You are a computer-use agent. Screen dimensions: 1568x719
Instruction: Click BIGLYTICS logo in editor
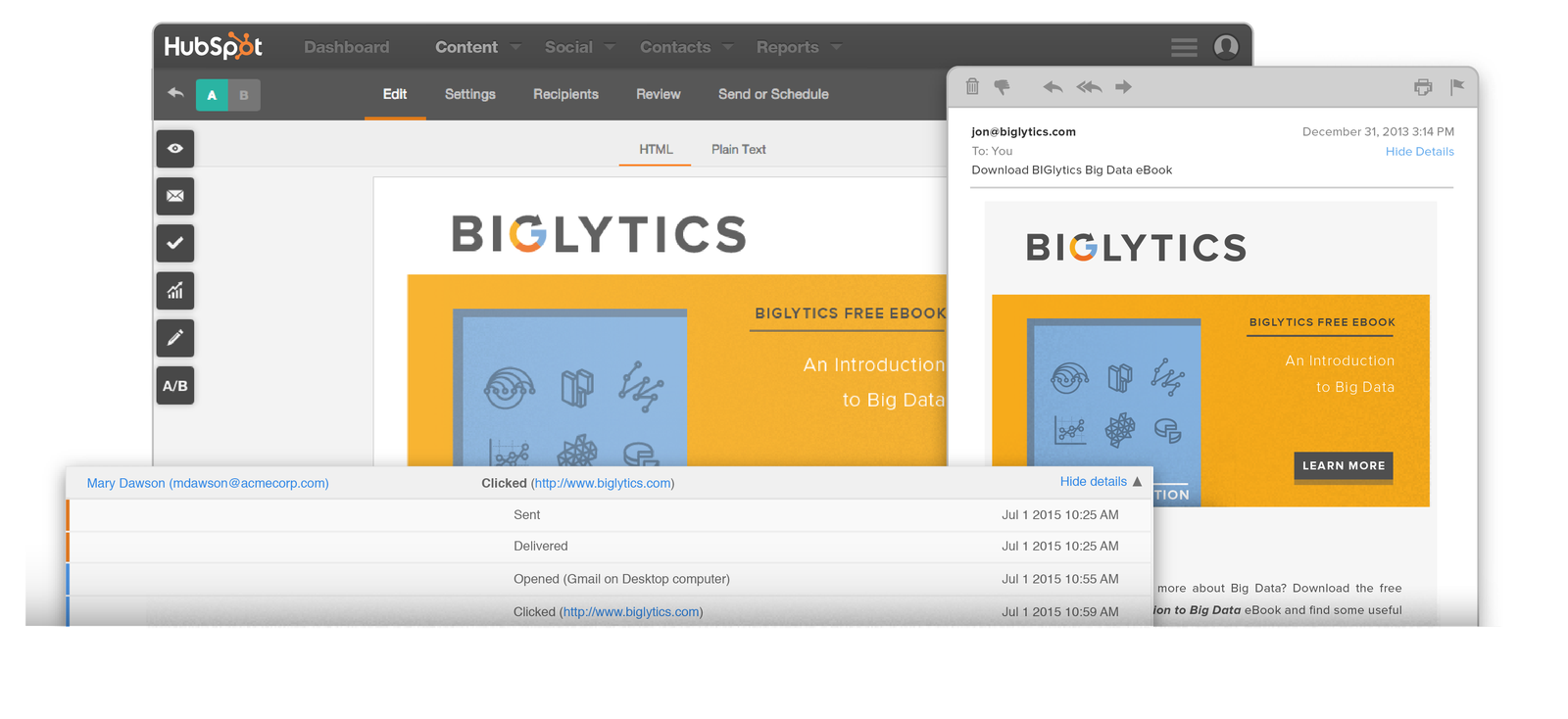pos(599,234)
